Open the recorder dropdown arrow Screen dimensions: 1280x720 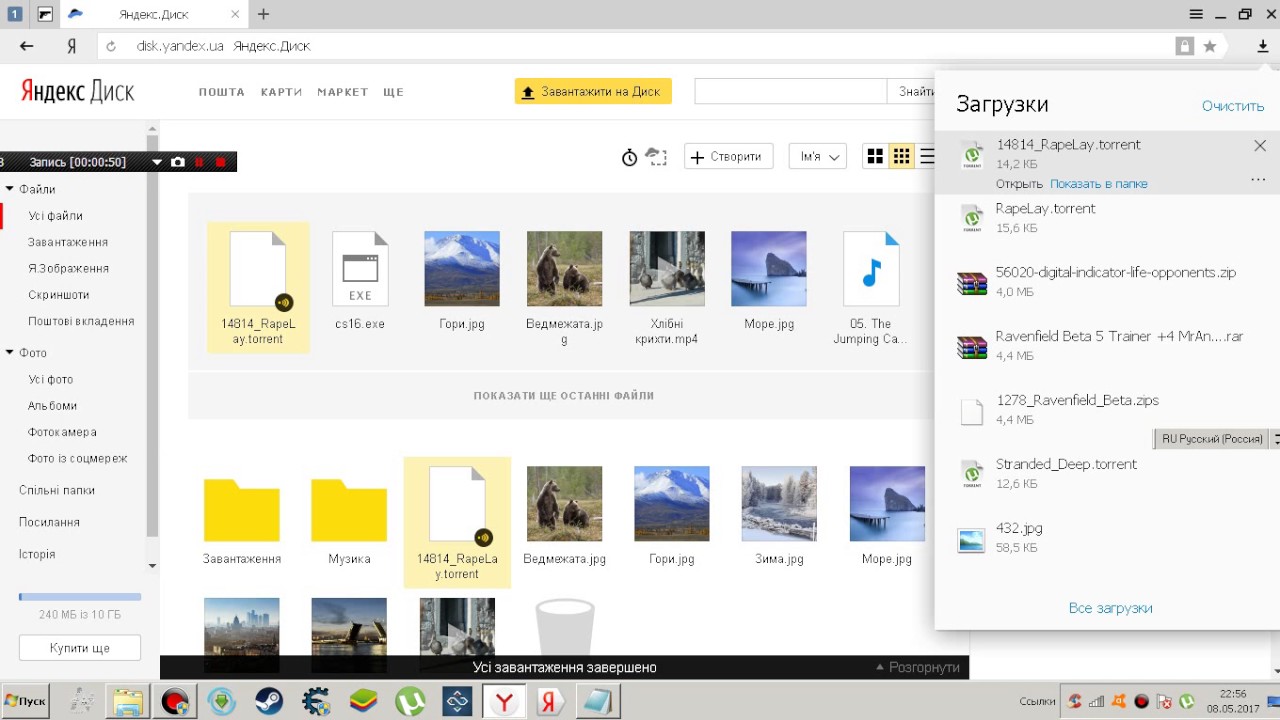(x=157, y=162)
